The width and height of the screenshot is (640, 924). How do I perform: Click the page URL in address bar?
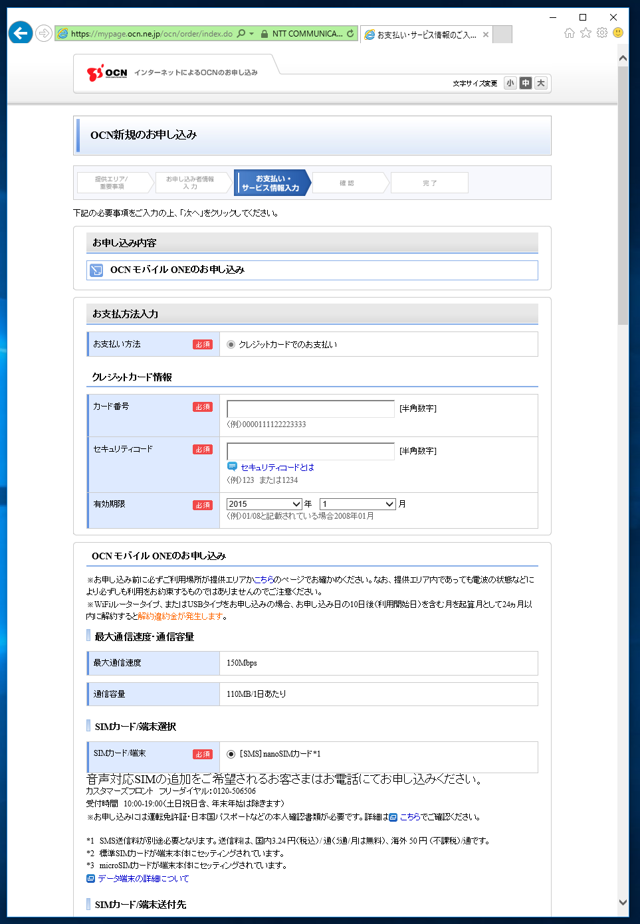pyautogui.click(x=151, y=34)
